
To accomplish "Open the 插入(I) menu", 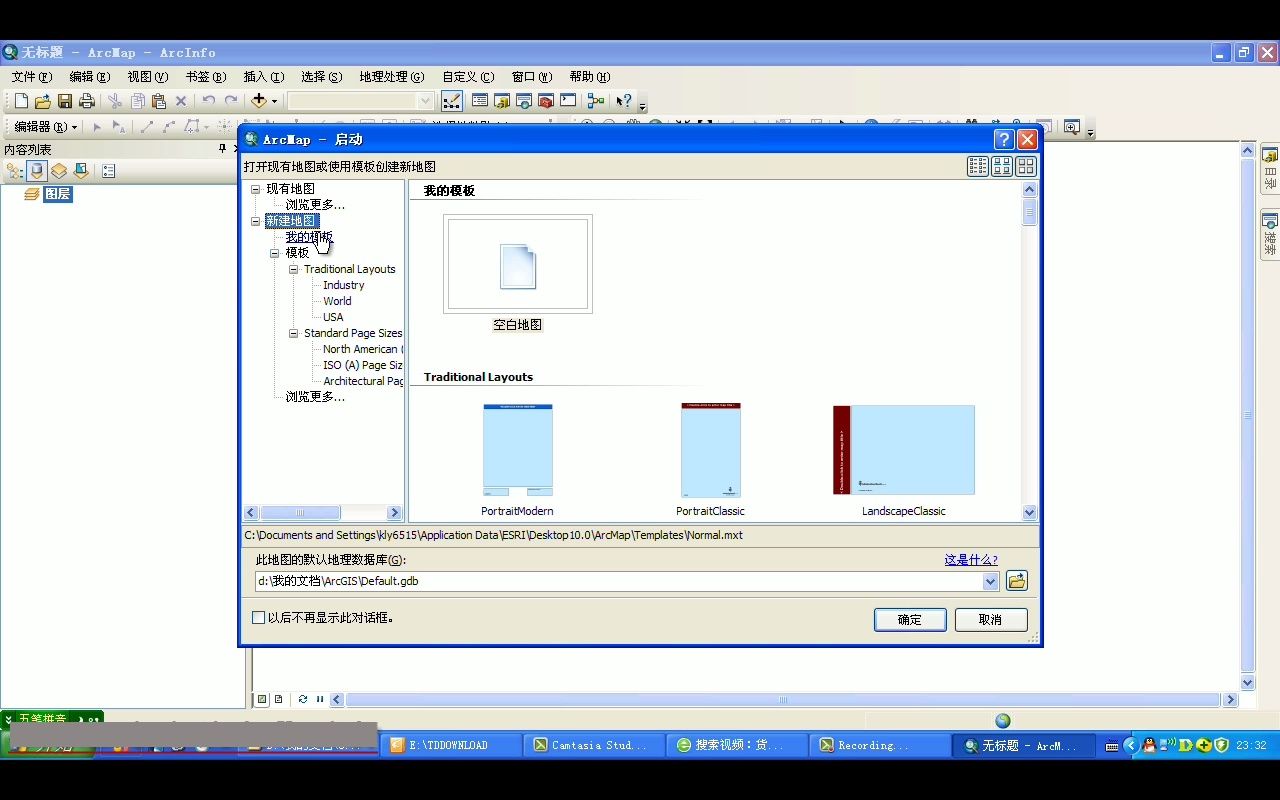I will [x=264, y=77].
